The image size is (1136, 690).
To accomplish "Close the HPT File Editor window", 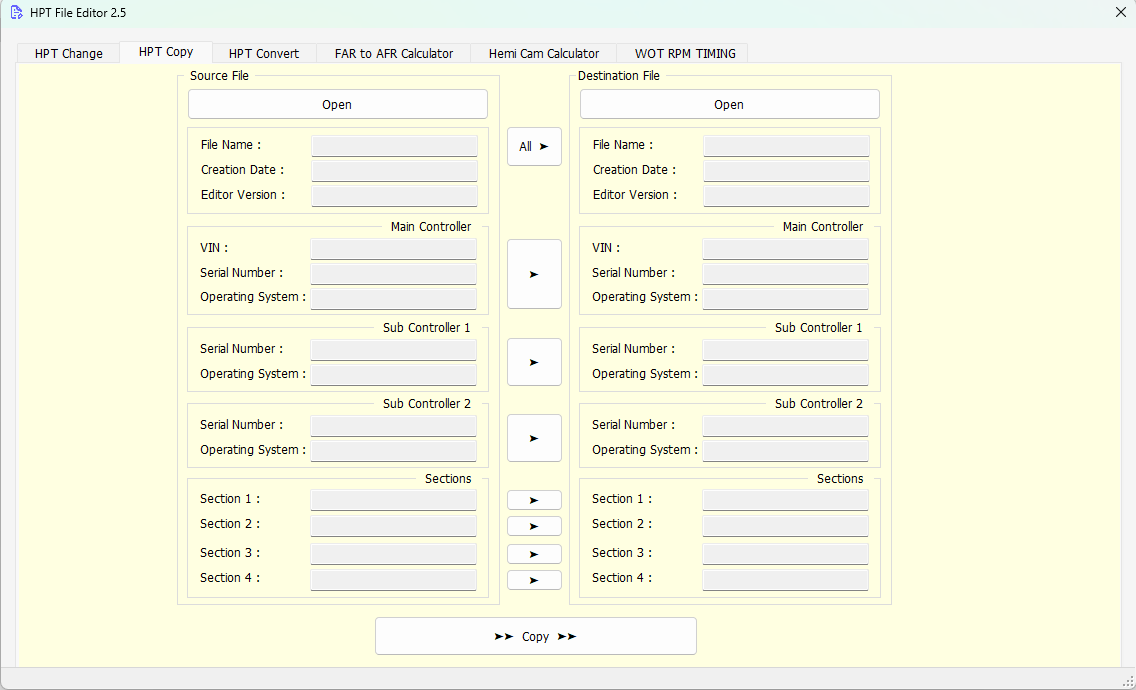I will (1120, 12).
